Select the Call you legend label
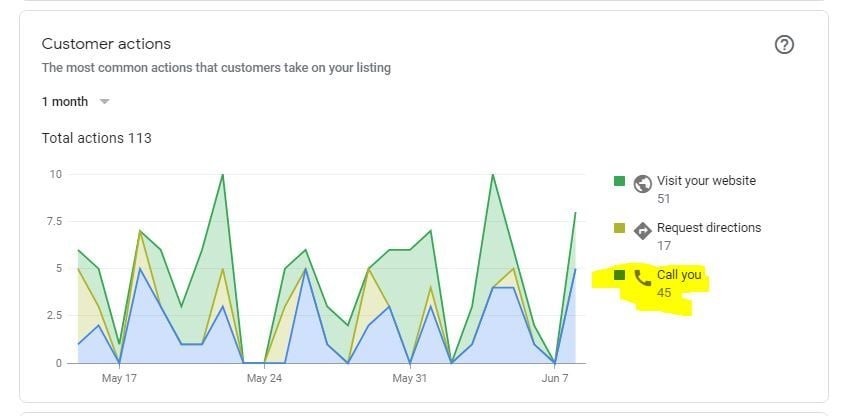 point(679,275)
